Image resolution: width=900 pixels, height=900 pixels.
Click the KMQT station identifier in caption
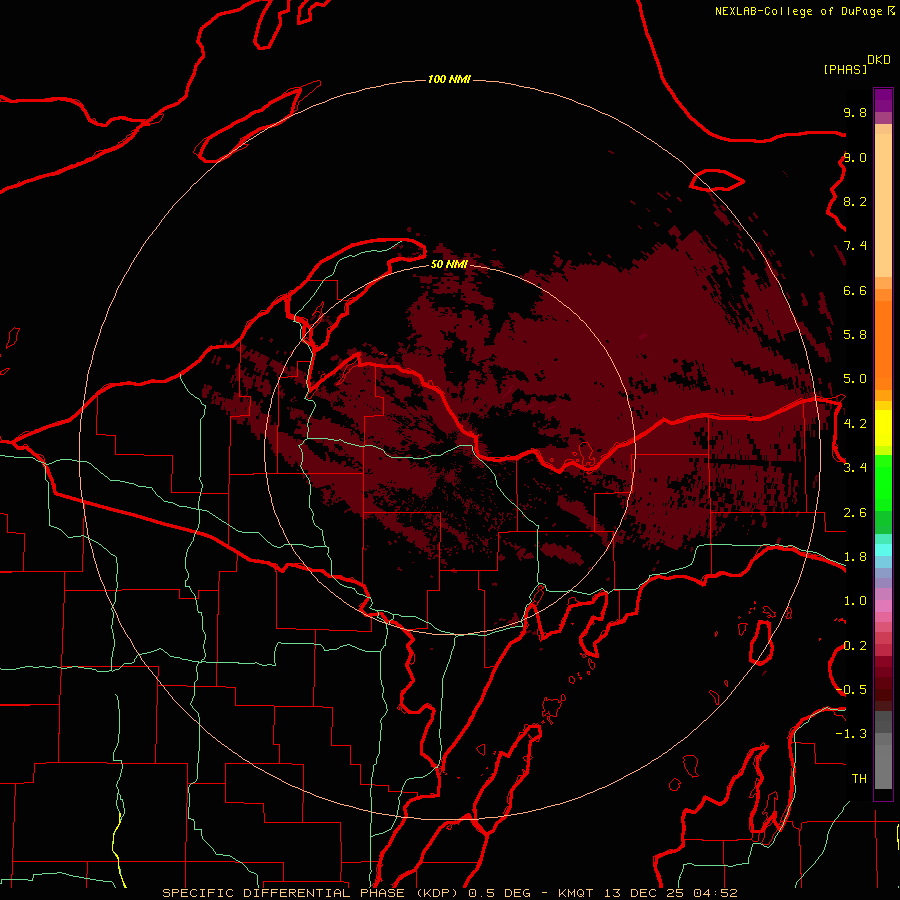click(576, 893)
